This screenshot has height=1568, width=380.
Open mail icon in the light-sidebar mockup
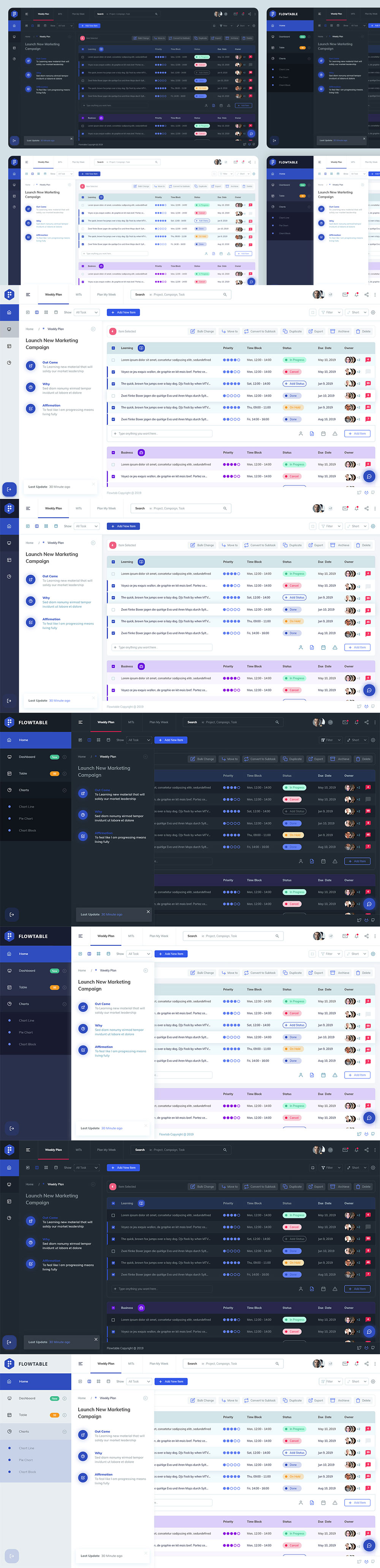pos(345,1363)
